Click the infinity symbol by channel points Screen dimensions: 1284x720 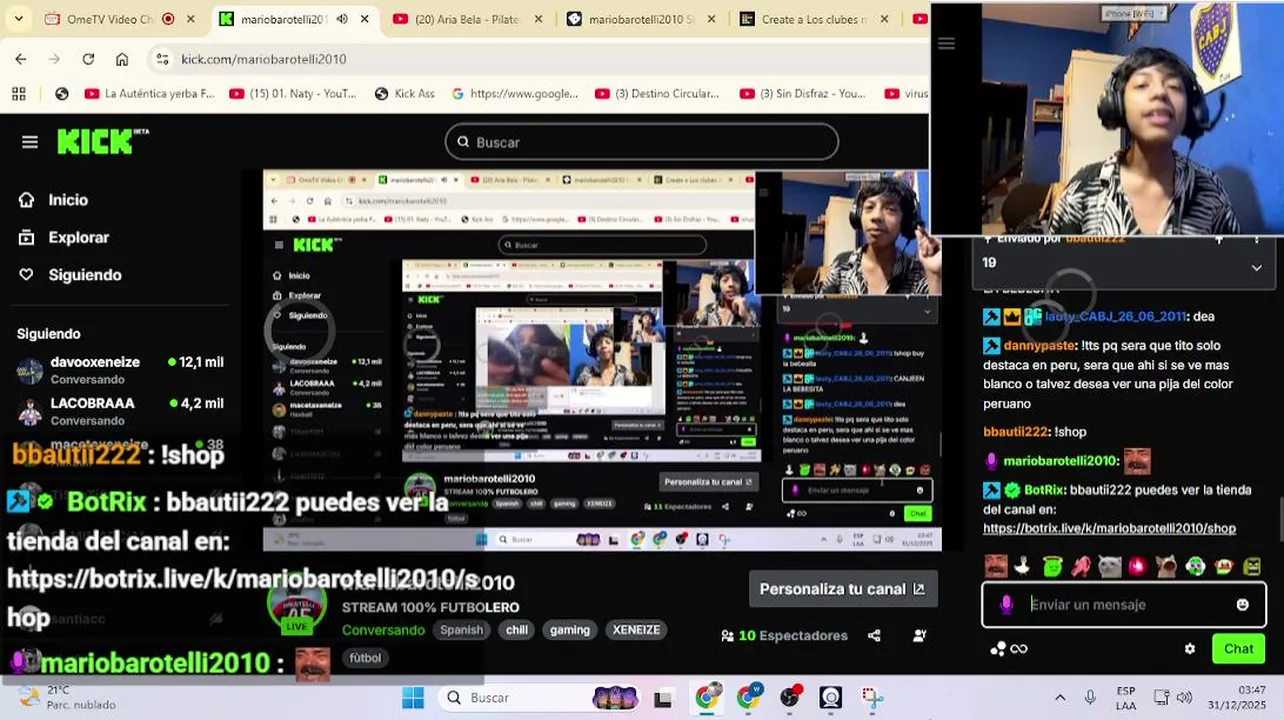pos(1019,648)
